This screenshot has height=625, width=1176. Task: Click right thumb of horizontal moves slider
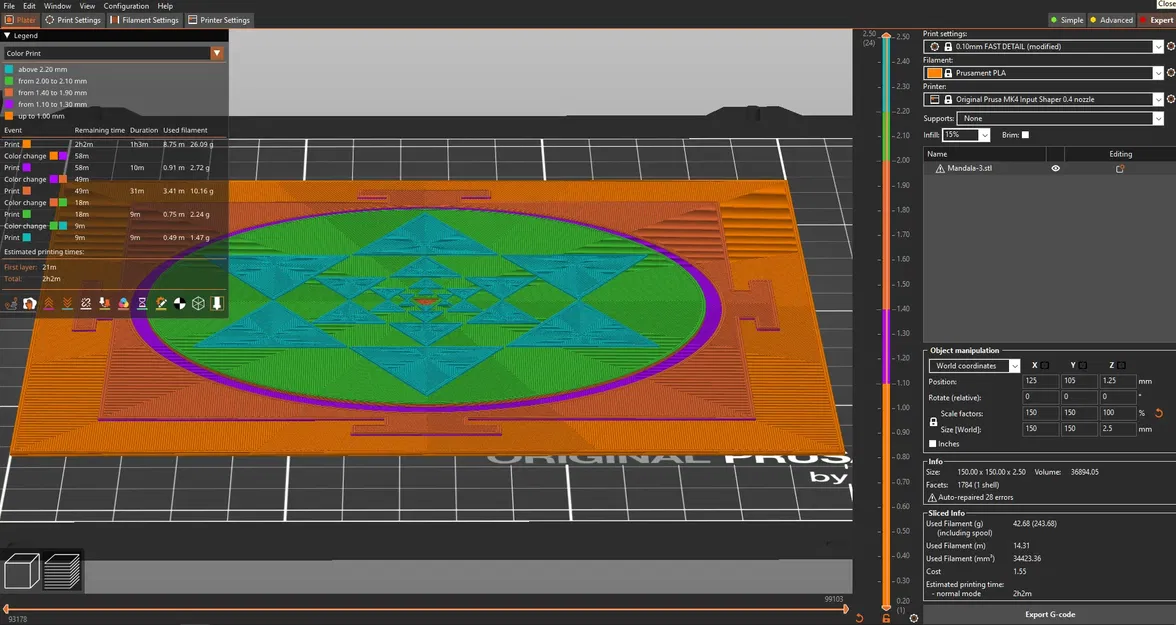[846, 608]
